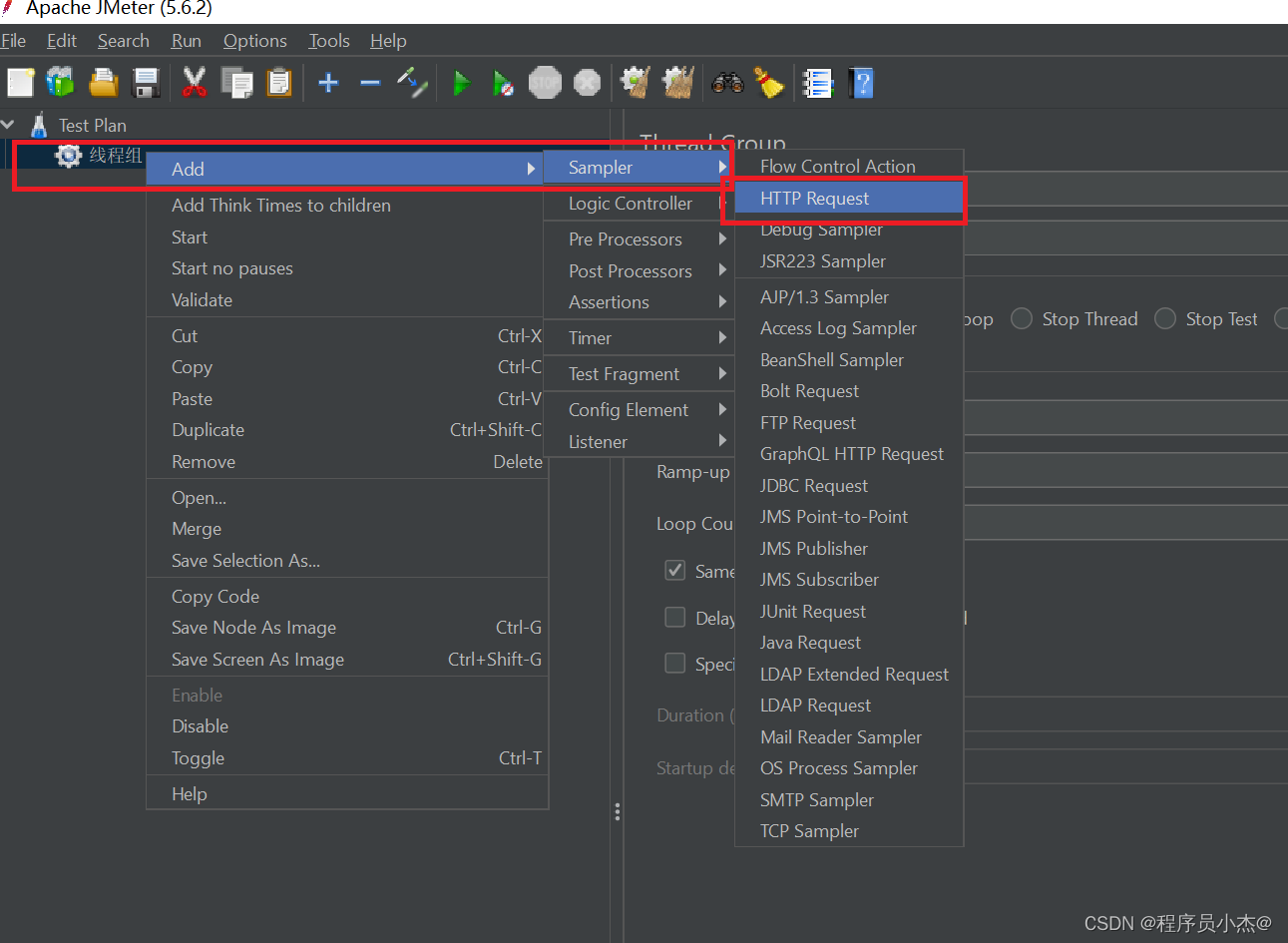
Task: Open the Function Helper dialog icon
Action: (x=818, y=83)
